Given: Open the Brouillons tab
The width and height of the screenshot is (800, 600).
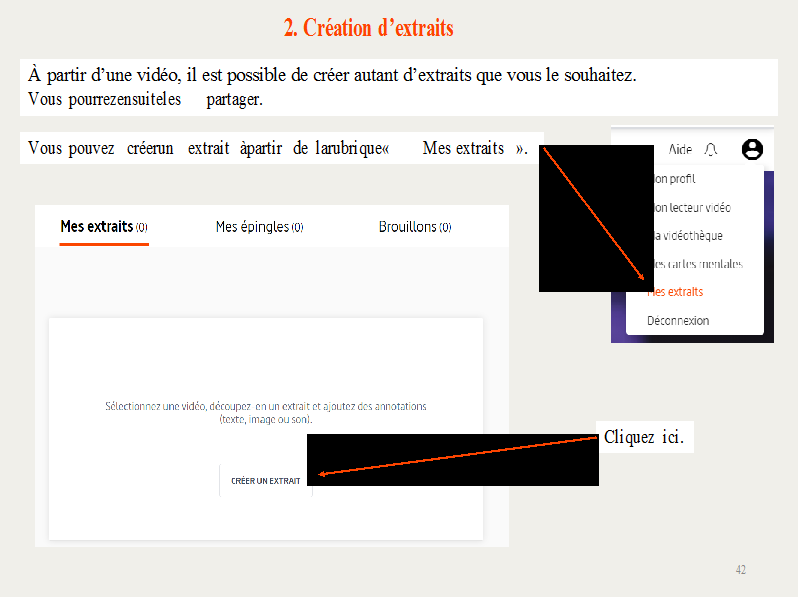Looking at the screenshot, I should pyautogui.click(x=414, y=227).
